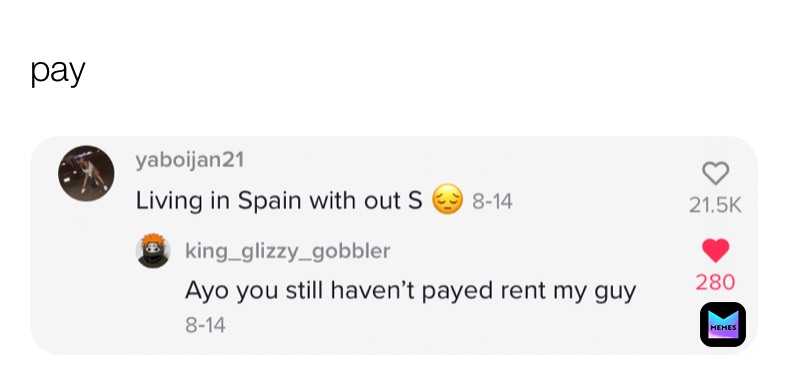Click the Memes logo badge
788x385 pixels.
tap(723, 324)
